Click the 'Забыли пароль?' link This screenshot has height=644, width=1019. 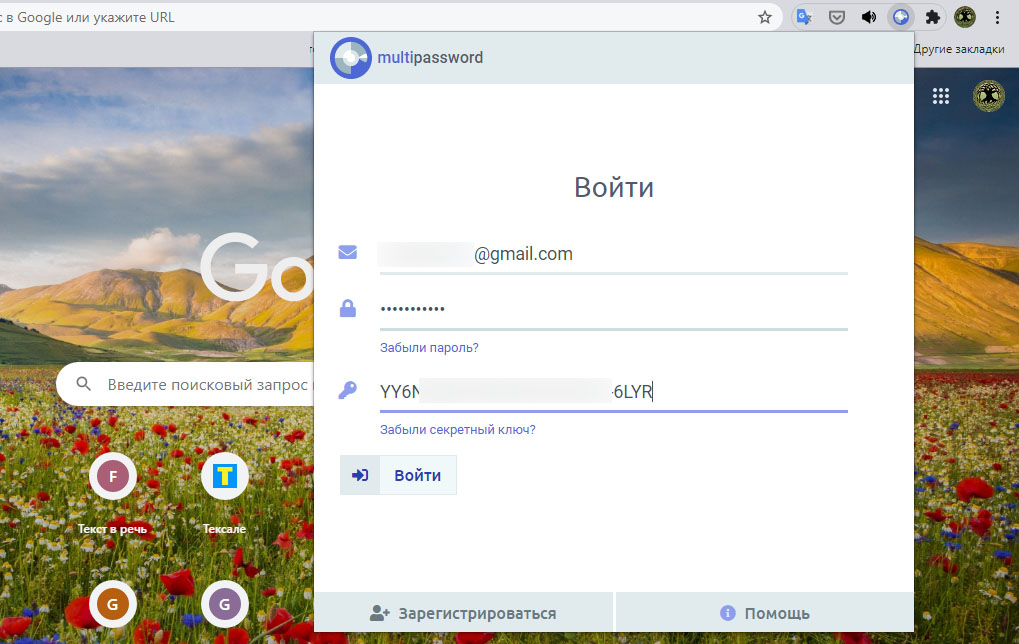(429, 348)
